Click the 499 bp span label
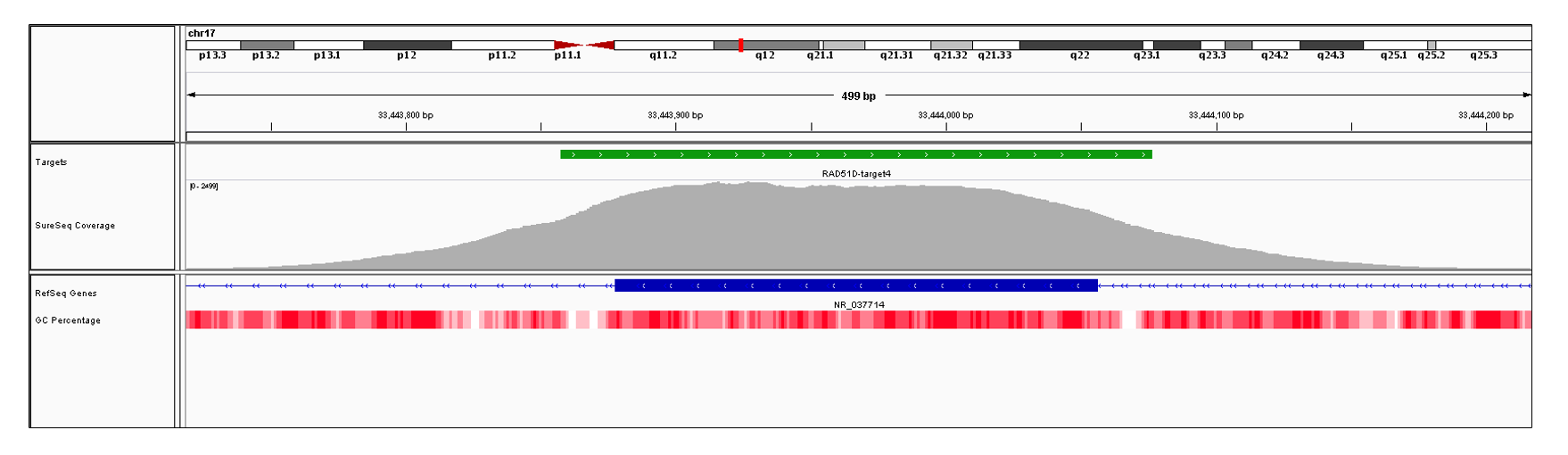This screenshot has height=455, width=1568. pos(858,95)
